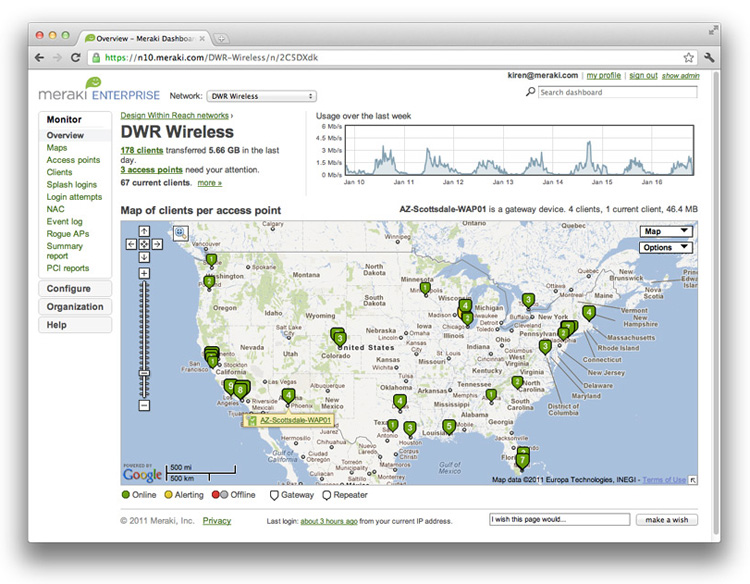This screenshot has height=584, width=750.
Task: Open Clients in the sidebar
Action: pos(59,172)
